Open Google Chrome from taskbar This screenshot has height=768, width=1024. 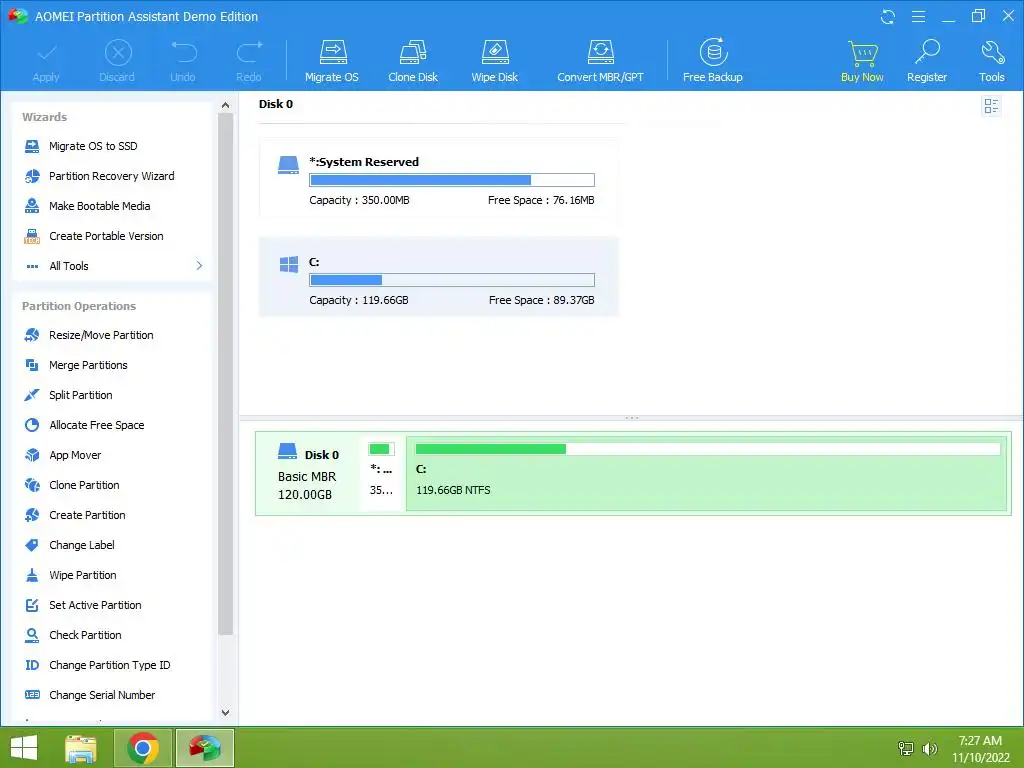(x=143, y=748)
